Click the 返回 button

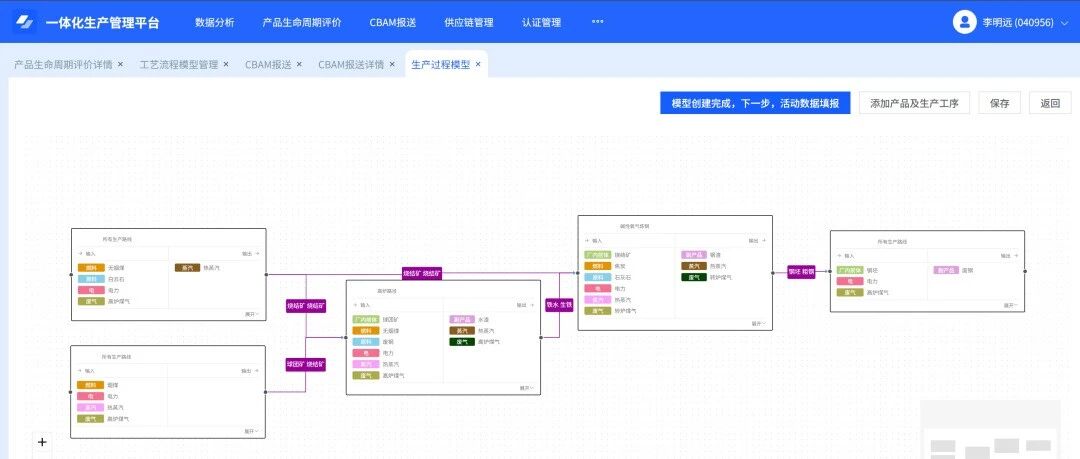click(1050, 103)
